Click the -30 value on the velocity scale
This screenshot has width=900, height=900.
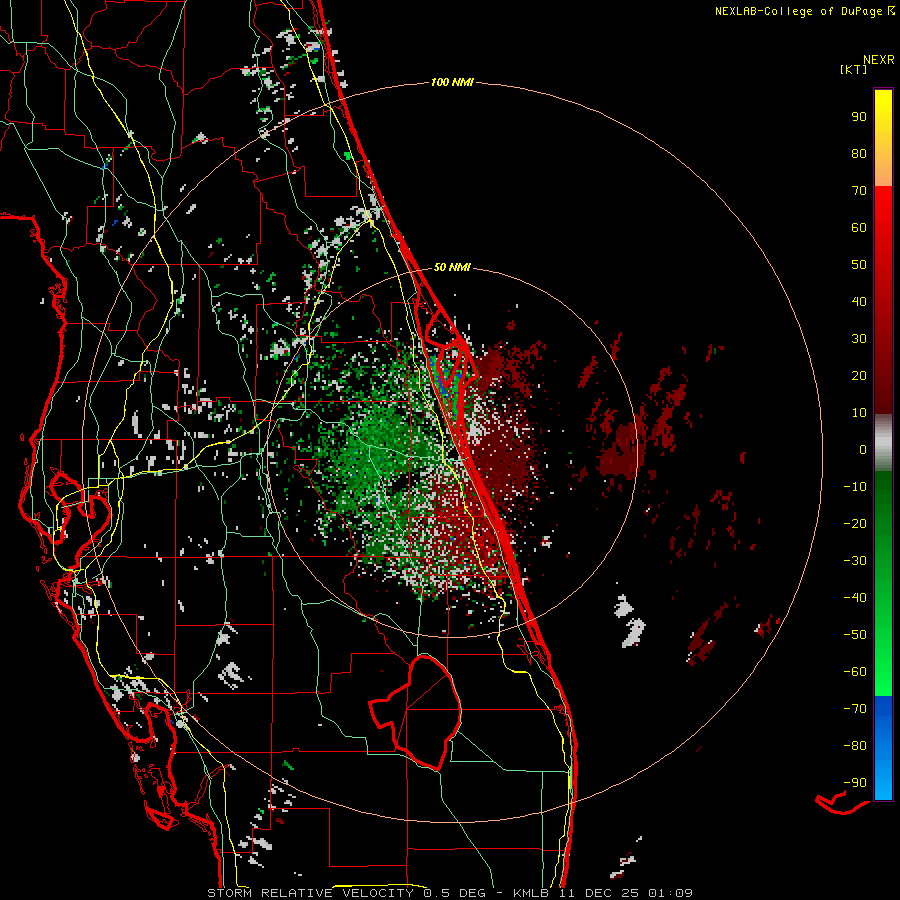(x=855, y=561)
